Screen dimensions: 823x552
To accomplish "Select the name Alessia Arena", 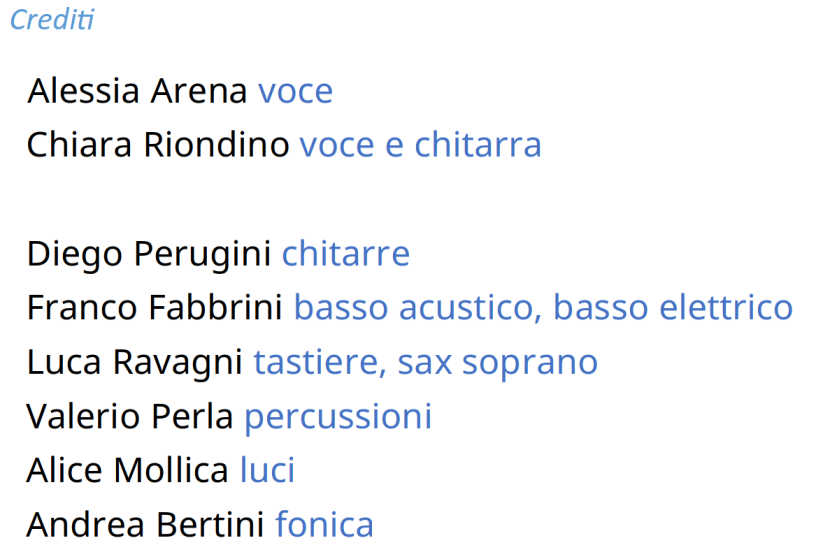I will (137, 91).
